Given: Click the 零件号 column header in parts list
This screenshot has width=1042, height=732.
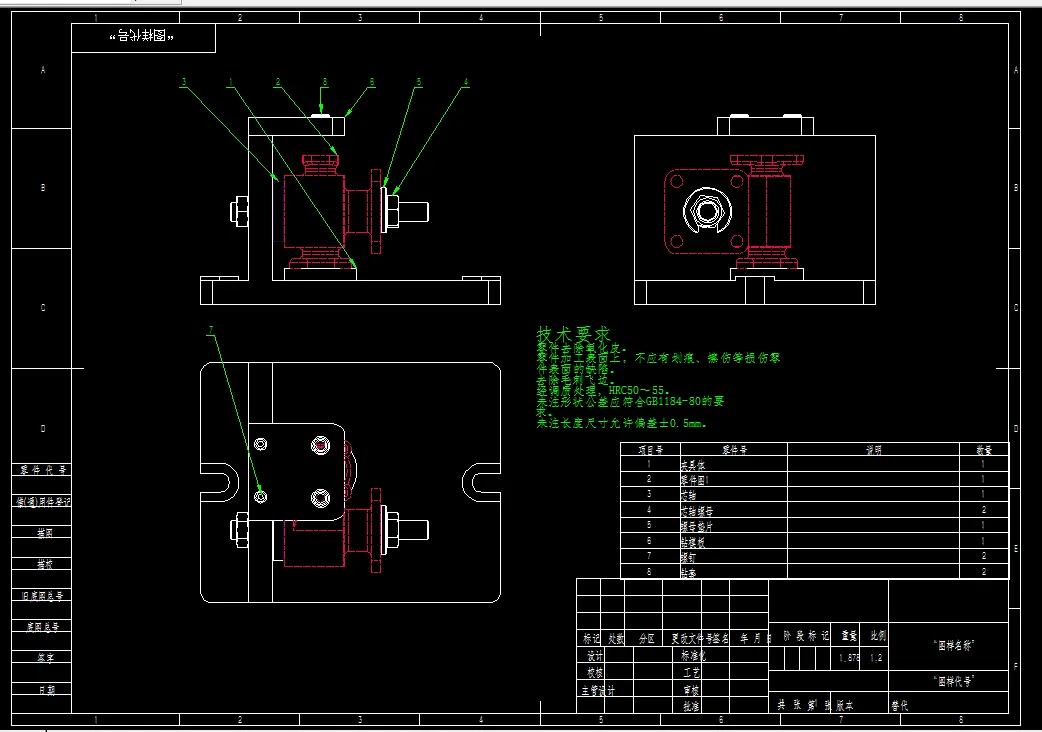Looking at the screenshot, I should [734, 450].
